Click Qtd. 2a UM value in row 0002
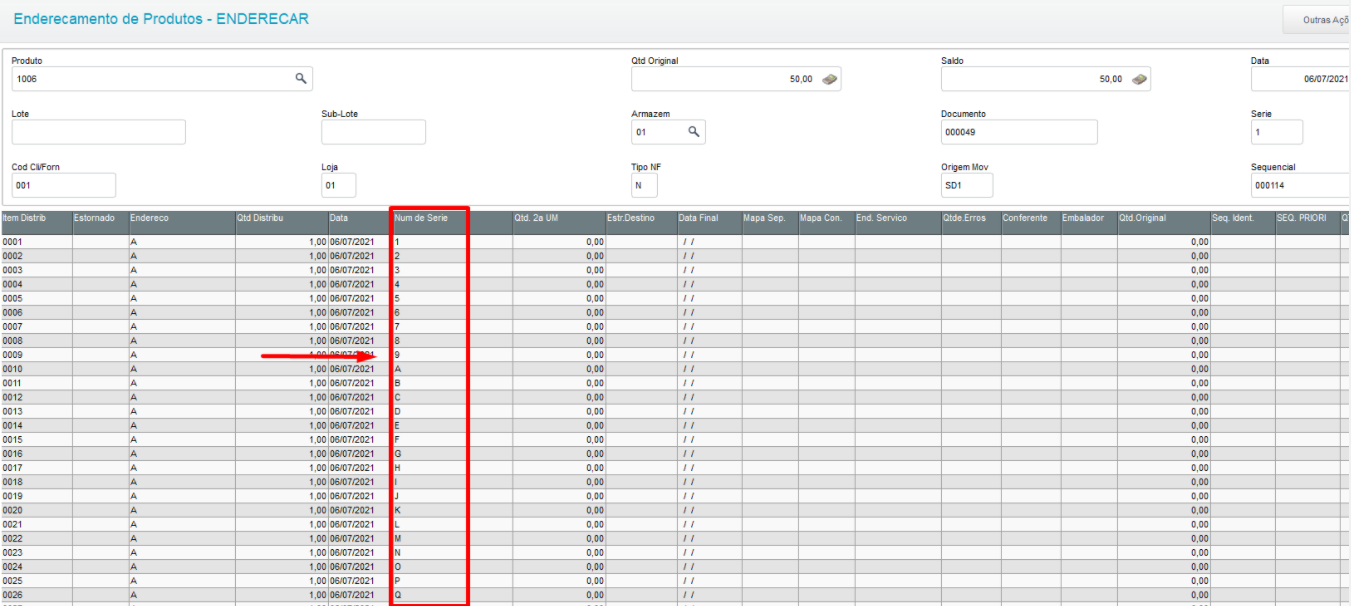Viewport: 1351px width, 606px height. (559, 256)
